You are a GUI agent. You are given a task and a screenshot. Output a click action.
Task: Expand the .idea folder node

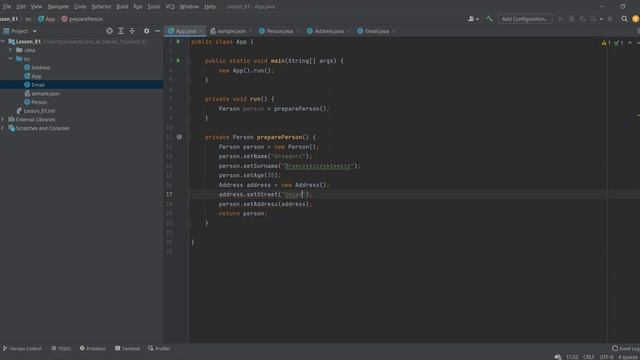point(11,50)
